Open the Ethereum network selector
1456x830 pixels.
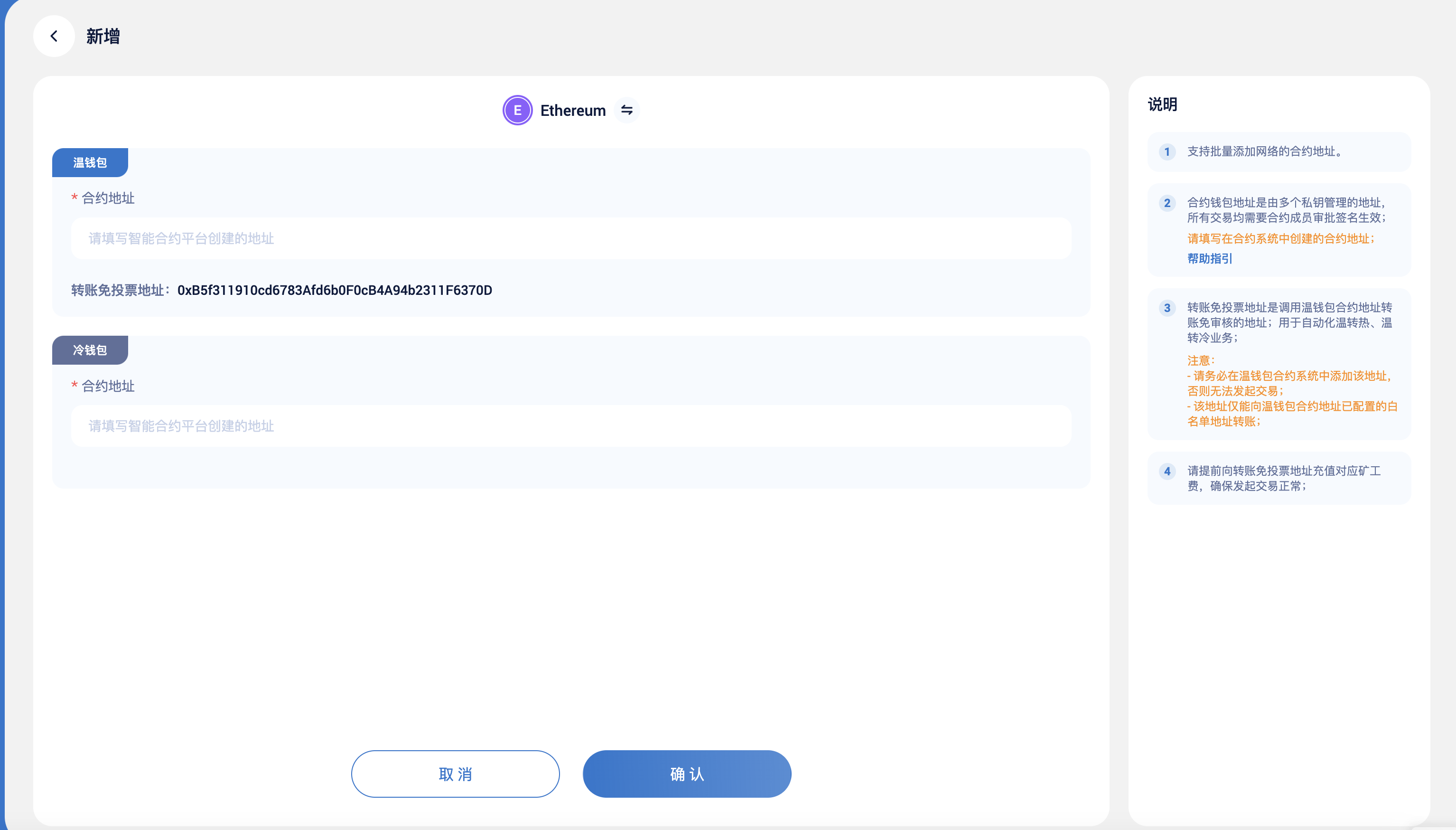tap(572, 110)
